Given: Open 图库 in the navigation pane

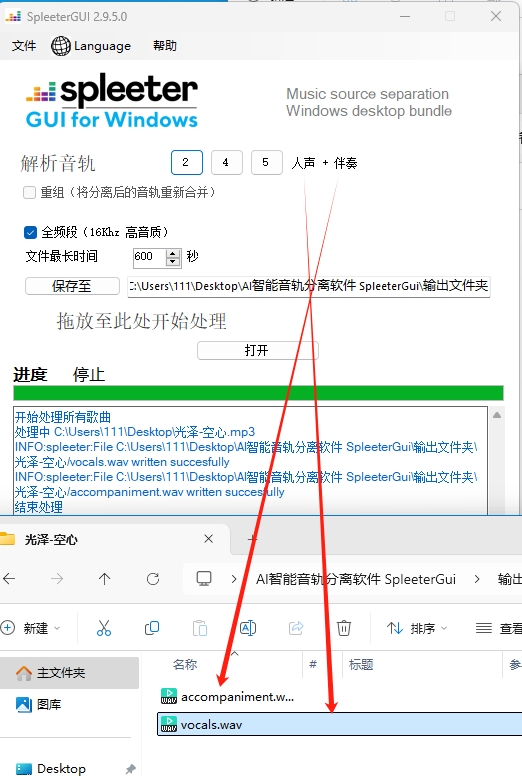Looking at the screenshot, I should (48, 704).
